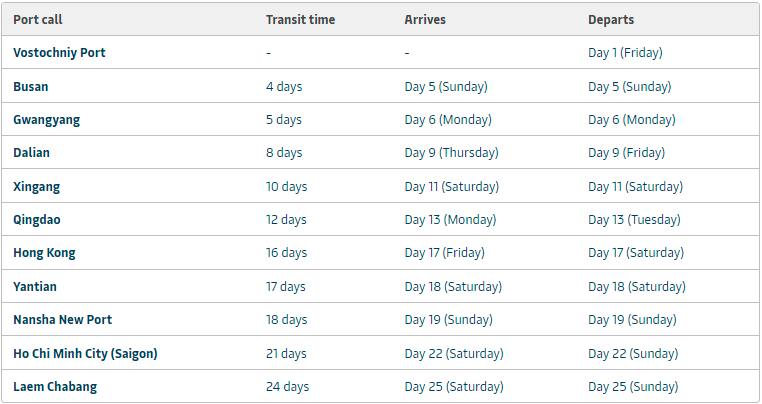Open Hong Kong port call

point(44,253)
